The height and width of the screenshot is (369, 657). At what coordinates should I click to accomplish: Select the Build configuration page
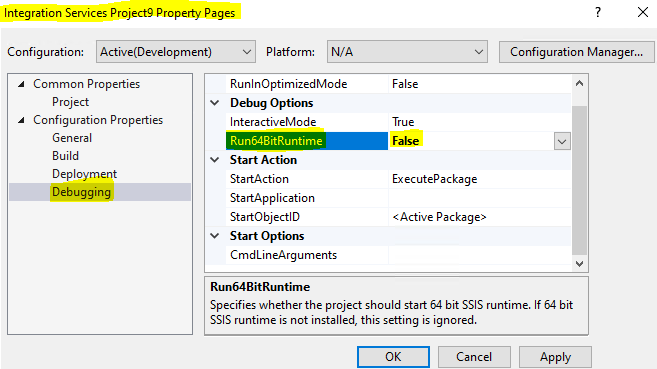(65, 156)
